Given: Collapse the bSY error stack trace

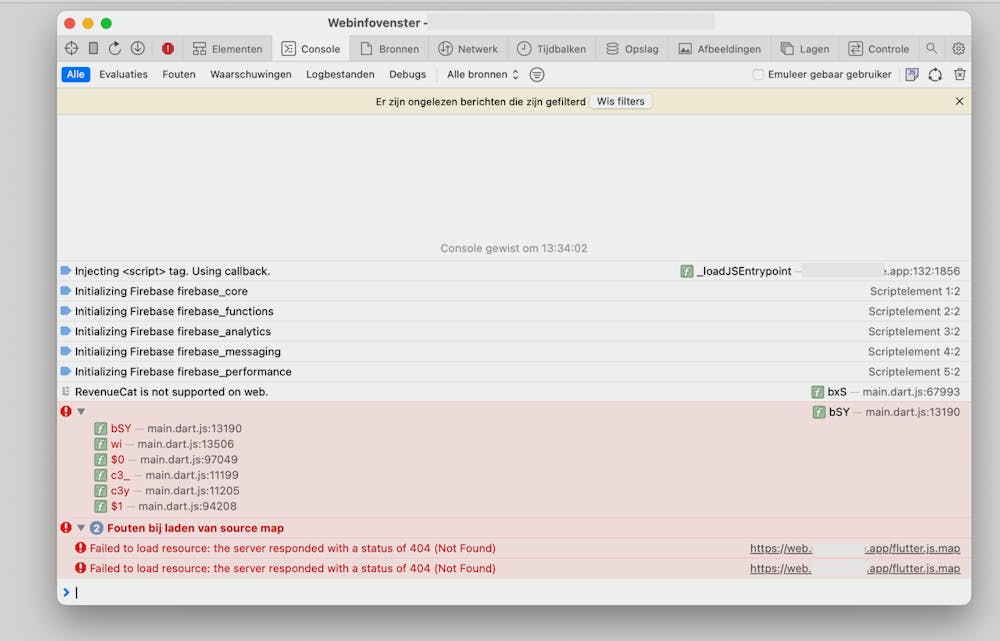Looking at the screenshot, I should tap(82, 411).
